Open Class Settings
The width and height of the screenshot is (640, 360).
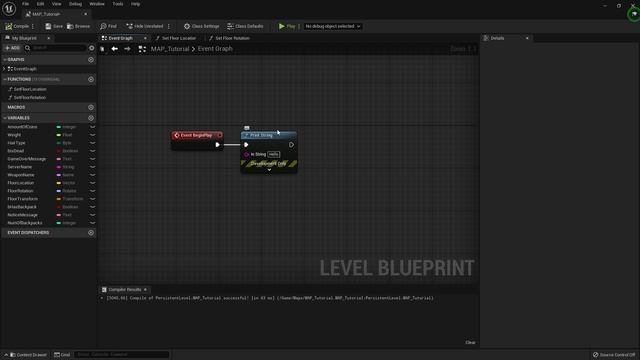coord(201,26)
